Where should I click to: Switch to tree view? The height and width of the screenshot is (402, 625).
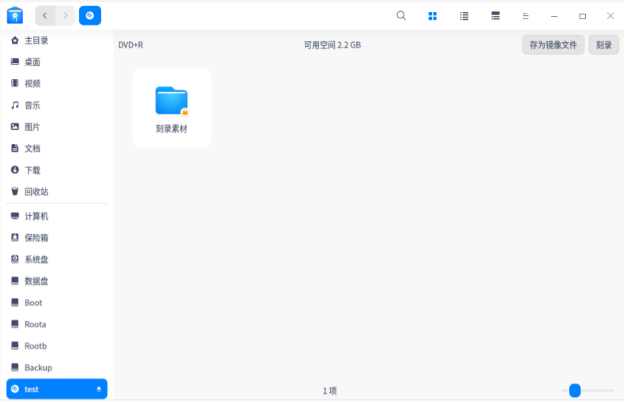(x=495, y=16)
